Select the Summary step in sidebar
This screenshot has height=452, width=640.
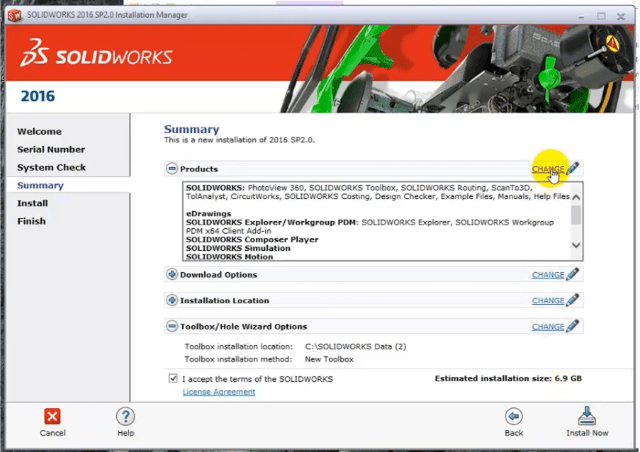point(40,185)
